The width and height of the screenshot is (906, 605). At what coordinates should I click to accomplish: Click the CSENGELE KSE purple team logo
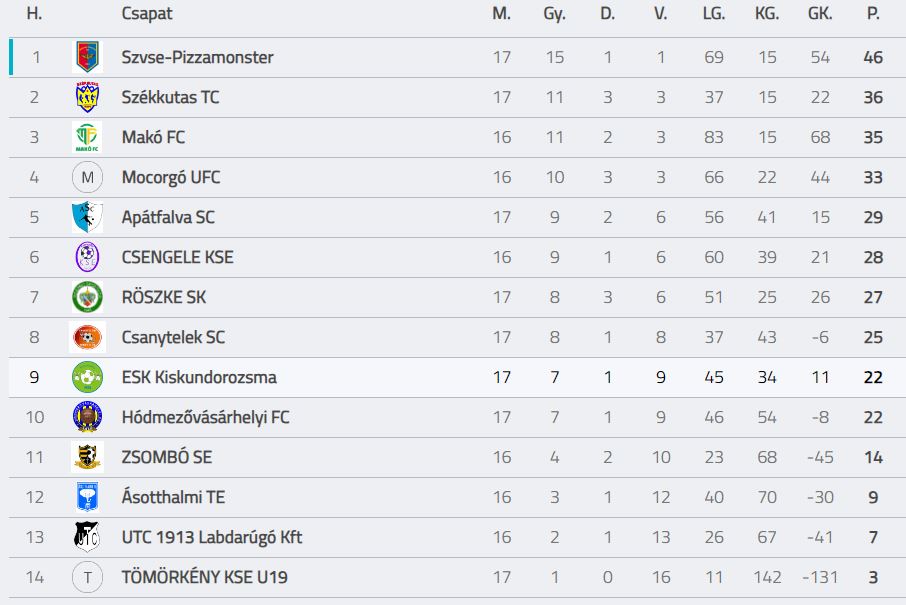click(87, 257)
